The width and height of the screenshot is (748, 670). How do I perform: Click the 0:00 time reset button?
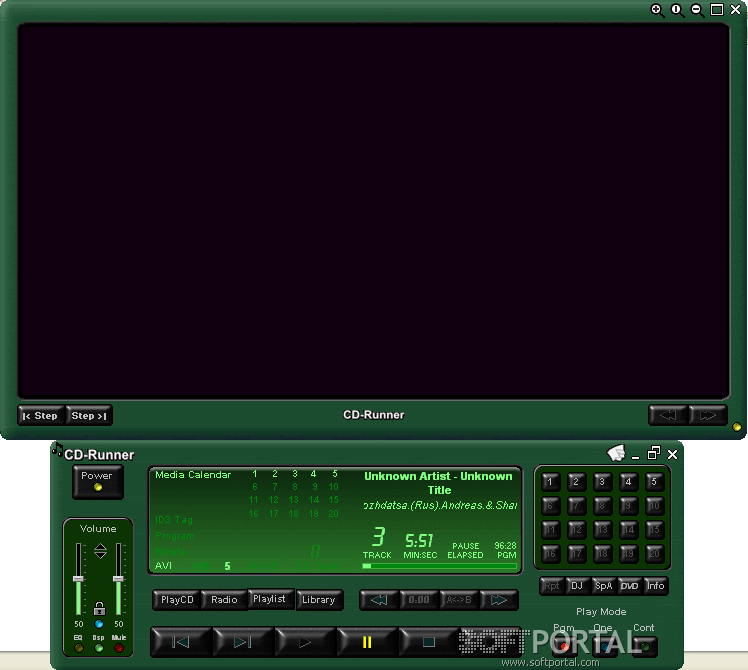[x=419, y=600]
